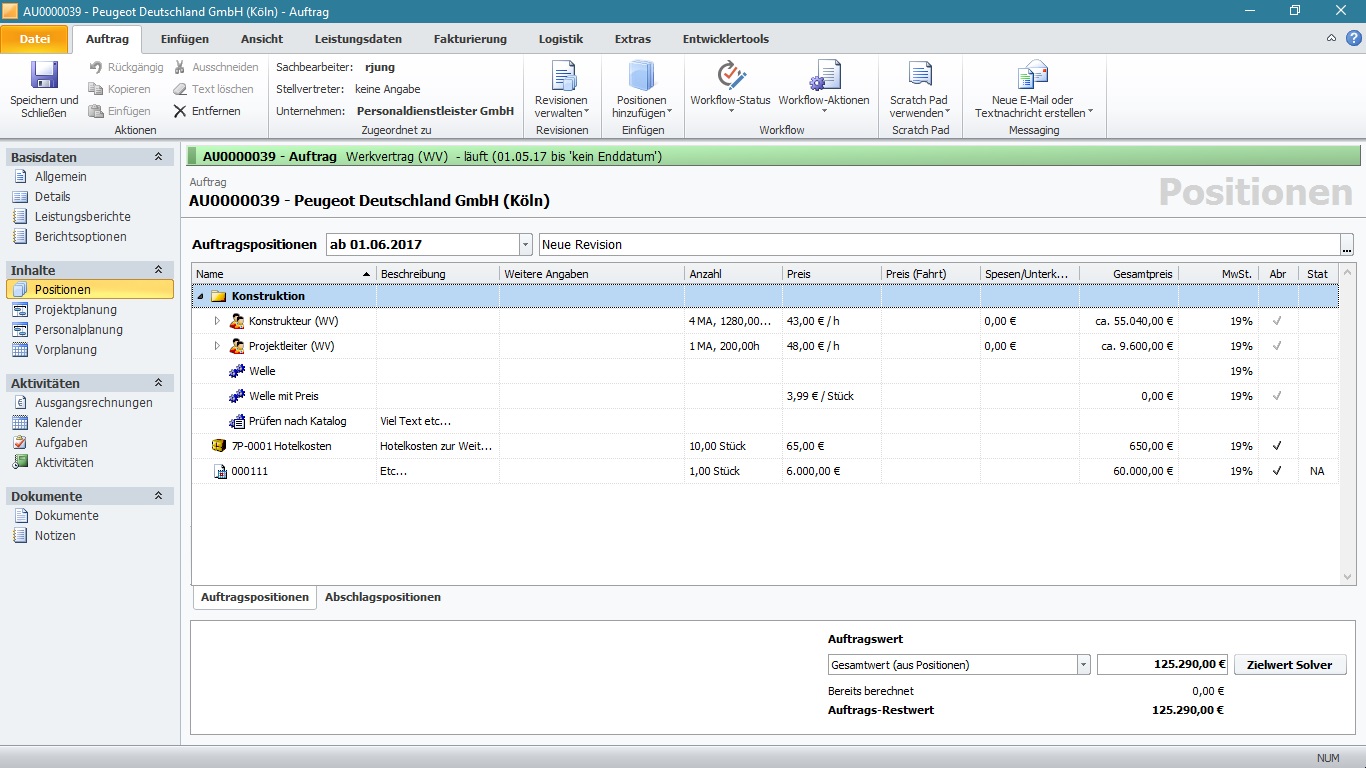Open Projektplanung in the sidebar
1366x768 pixels.
(76, 310)
